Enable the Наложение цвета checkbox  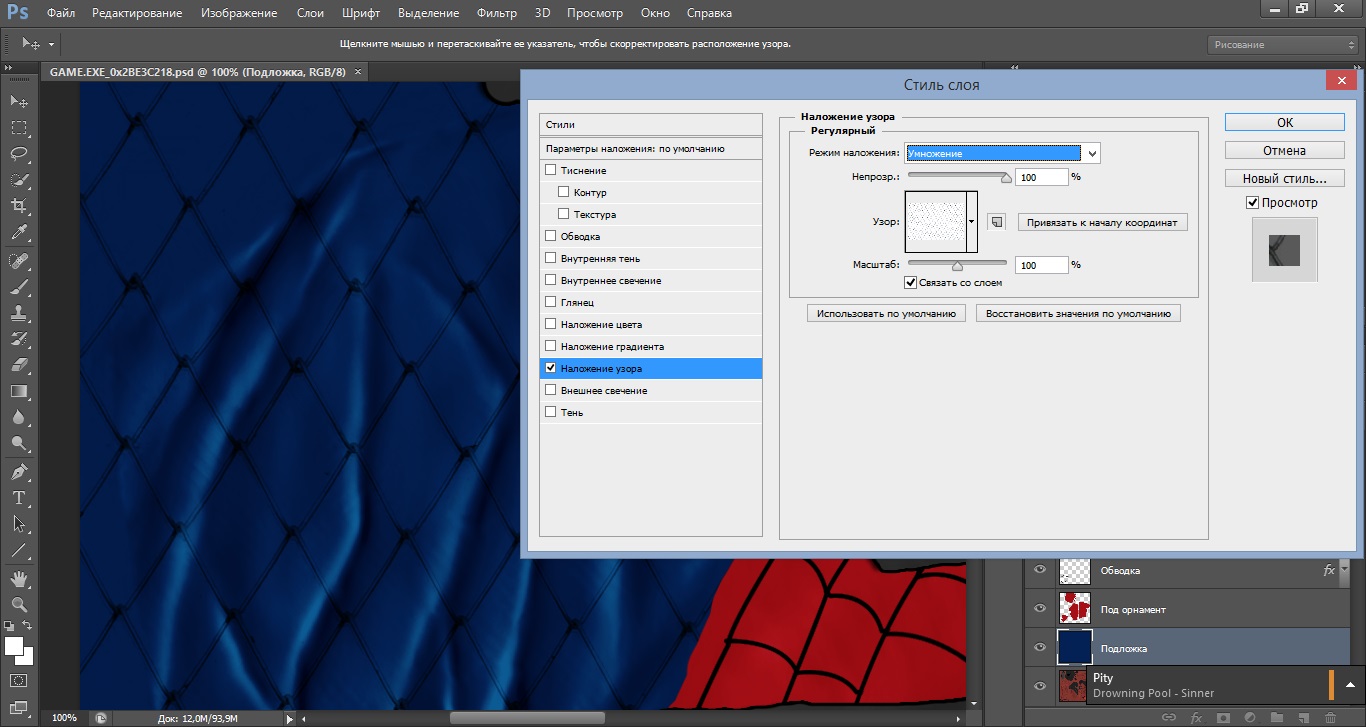550,324
